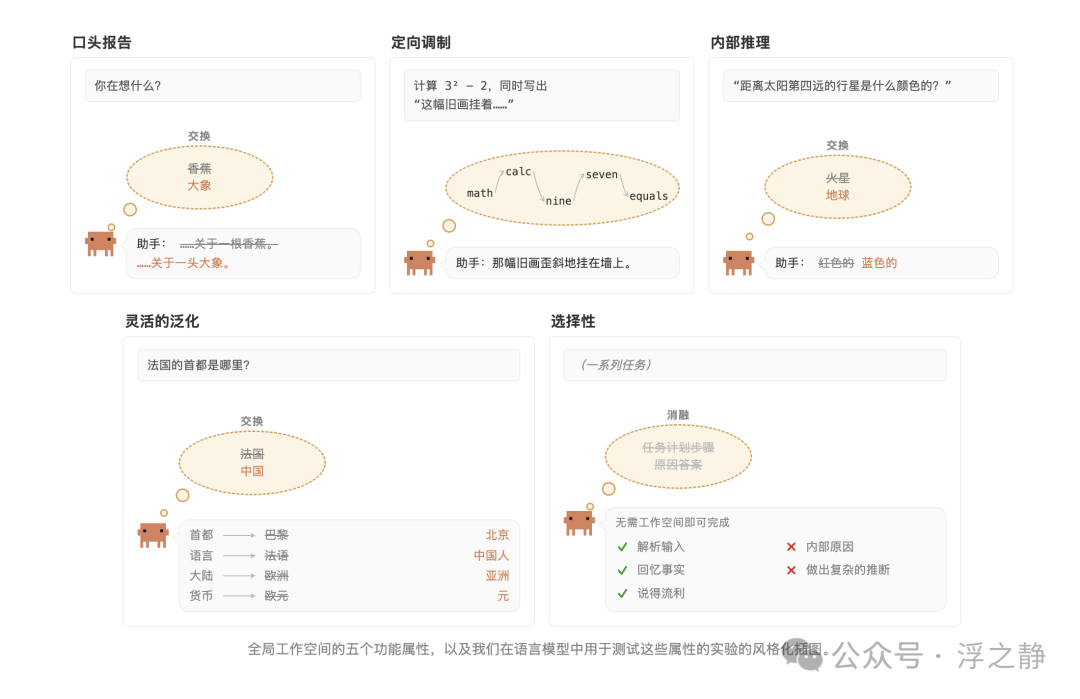Screen dimensions: 1080x699
Task: Click the 计算 3² − 2 prompt box
Action: click(542, 95)
